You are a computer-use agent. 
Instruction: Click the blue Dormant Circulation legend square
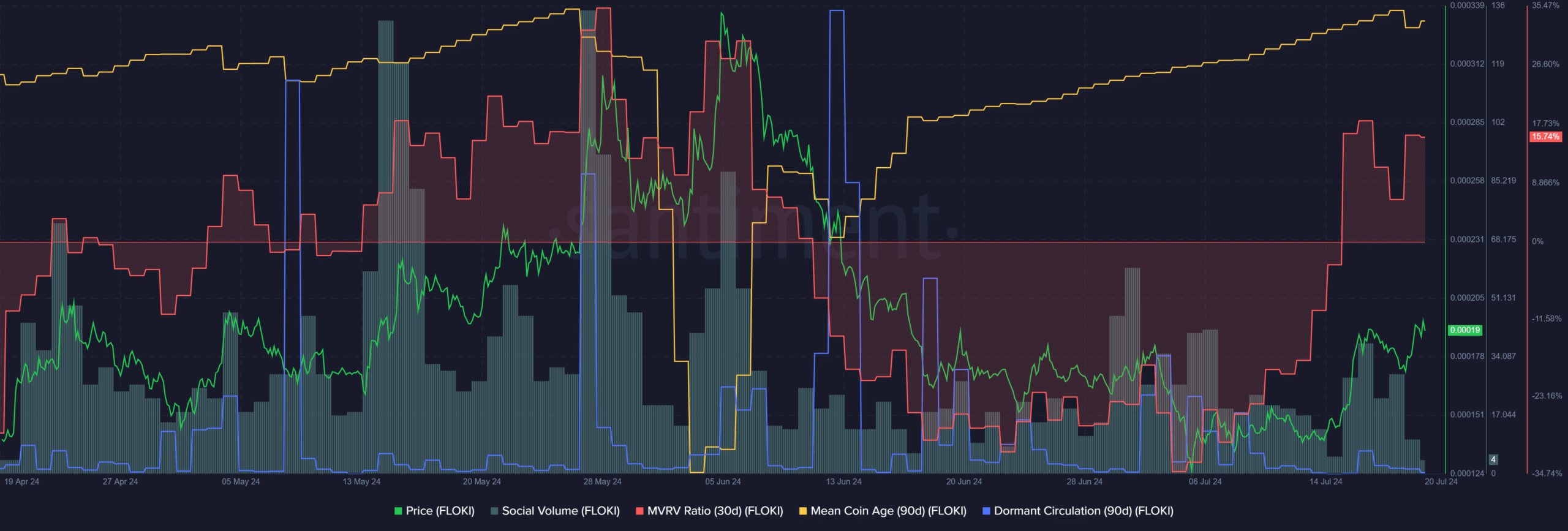(x=986, y=511)
